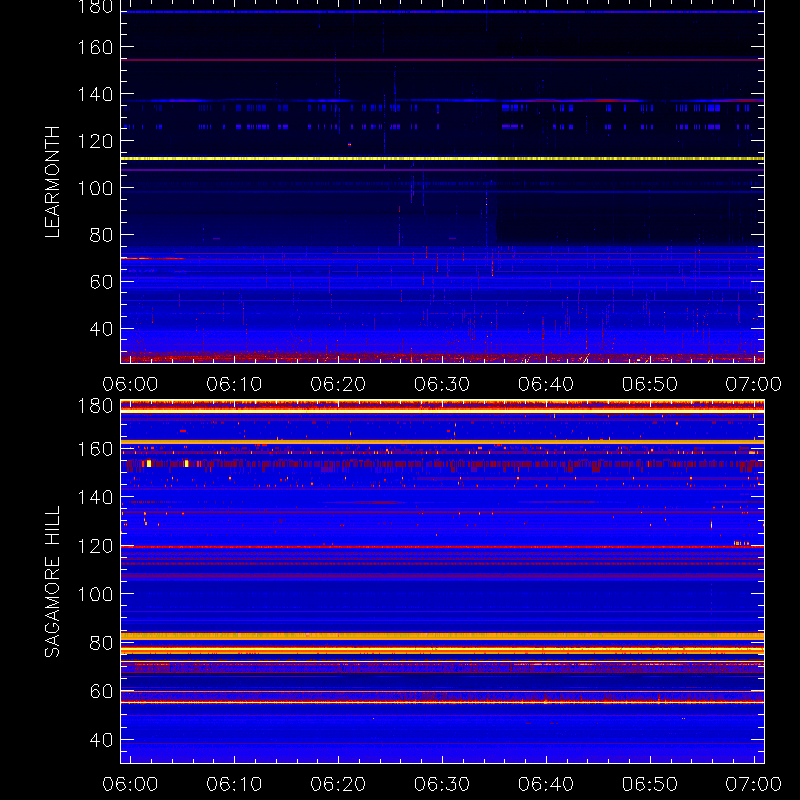
Task: Click the 06:40 time label under the Sagamore Hill plot
Action: [x=546, y=784]
